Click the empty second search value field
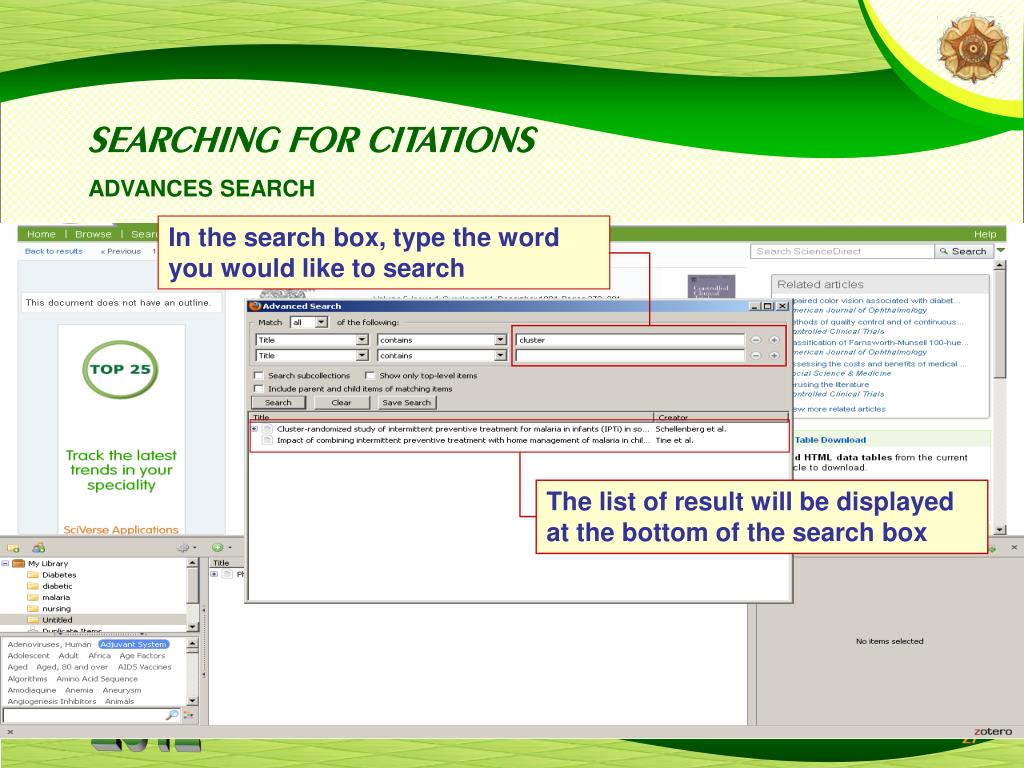This screenshot has width=1024, height=768. (x=630, y=356)
